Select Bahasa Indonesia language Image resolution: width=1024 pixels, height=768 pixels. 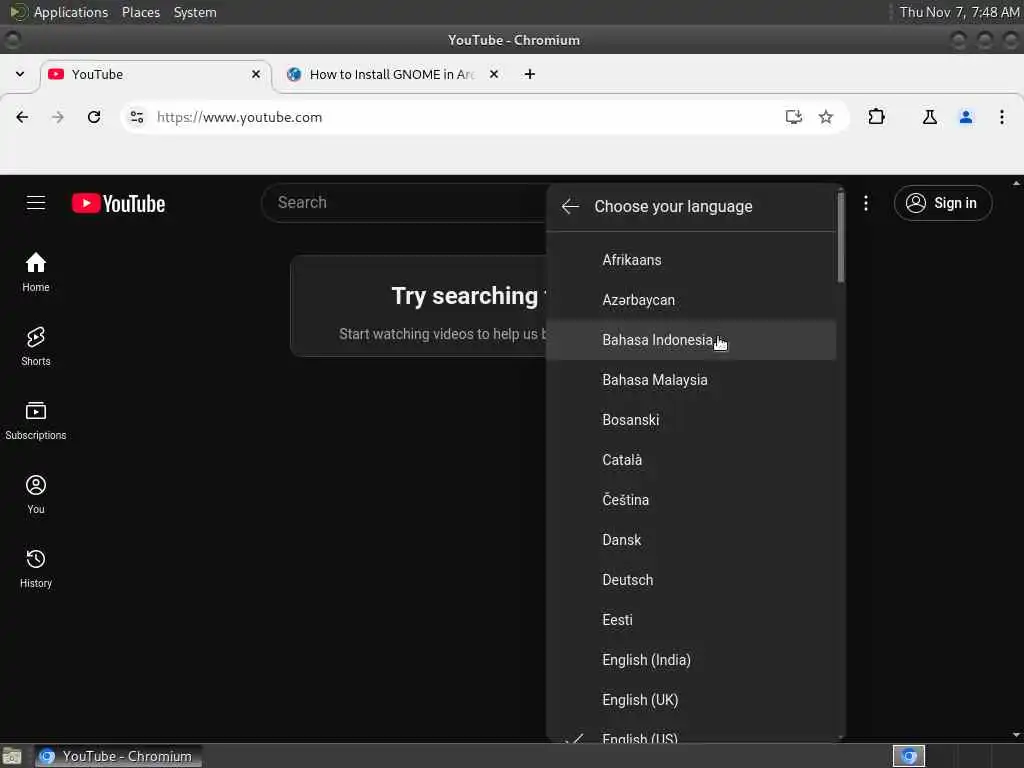[x=692, y=340]
